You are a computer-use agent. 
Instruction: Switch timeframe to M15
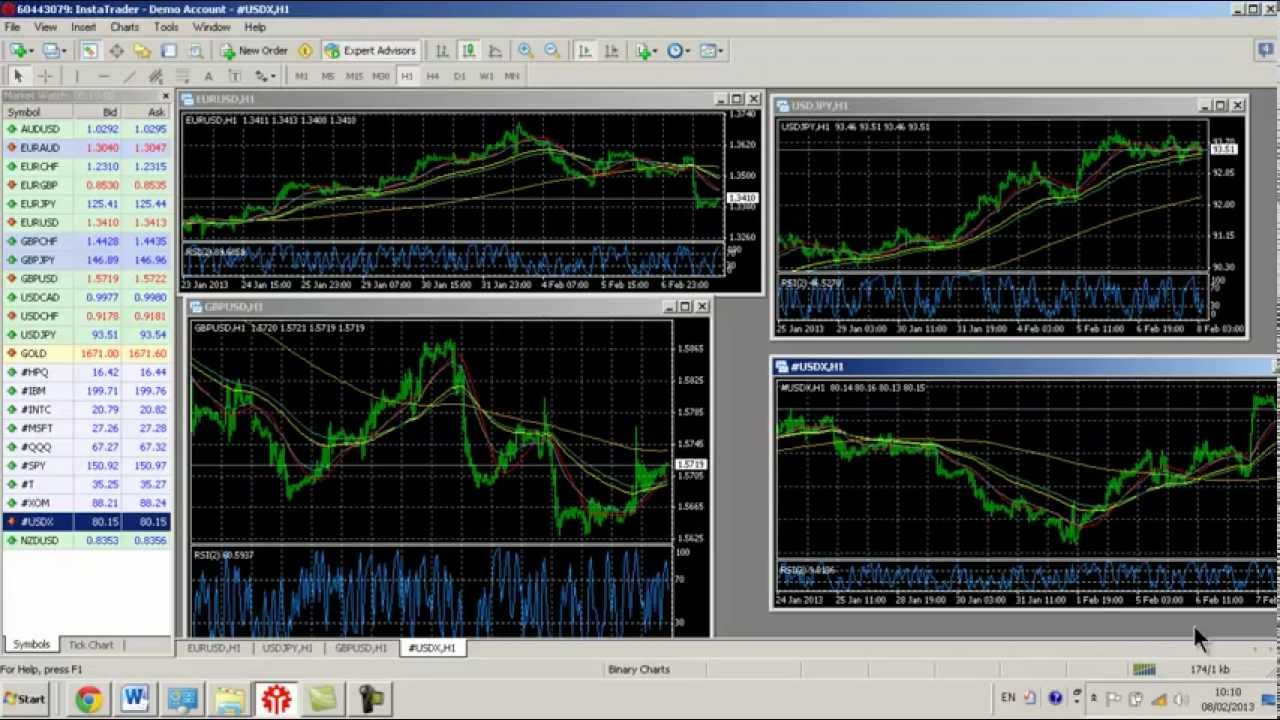coord(354,76)
